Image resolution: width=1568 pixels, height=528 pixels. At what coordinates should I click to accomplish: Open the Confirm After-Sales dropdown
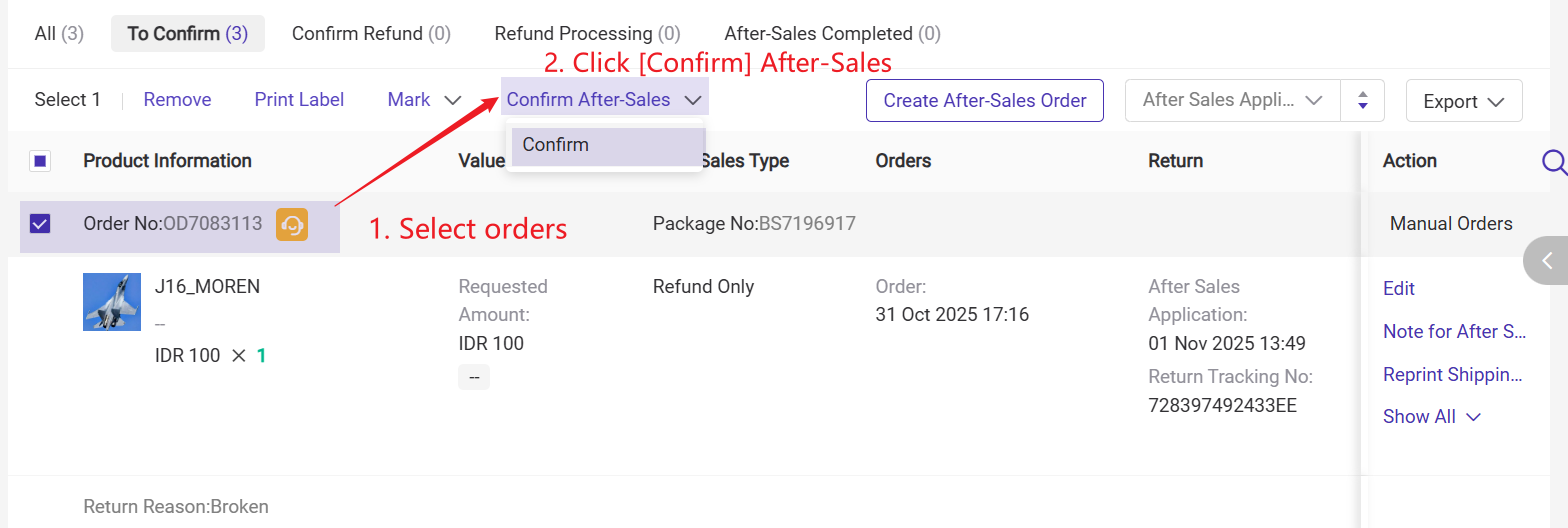tap(604, 100)
